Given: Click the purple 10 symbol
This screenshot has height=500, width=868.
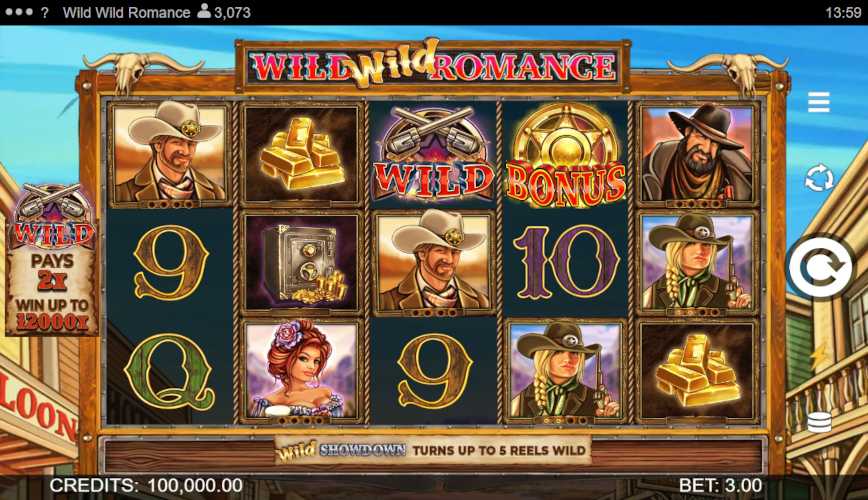Looking at the screenshot, I should pos(566,263).
